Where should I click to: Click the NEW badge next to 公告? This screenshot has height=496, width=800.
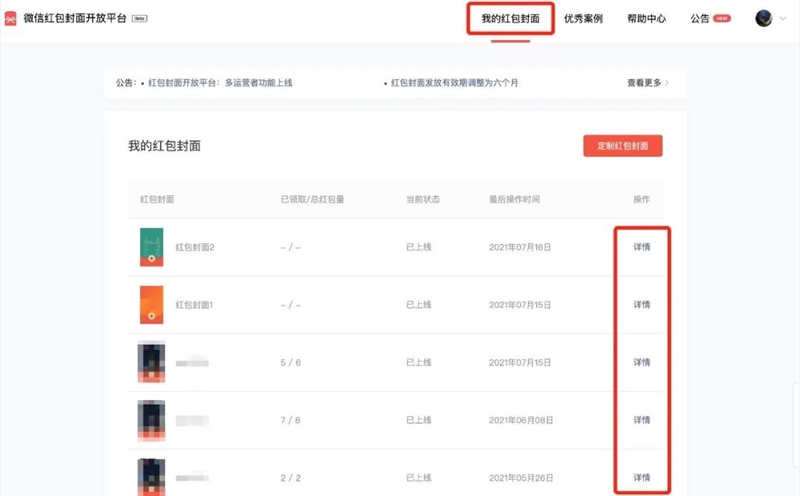coord(721,18)
